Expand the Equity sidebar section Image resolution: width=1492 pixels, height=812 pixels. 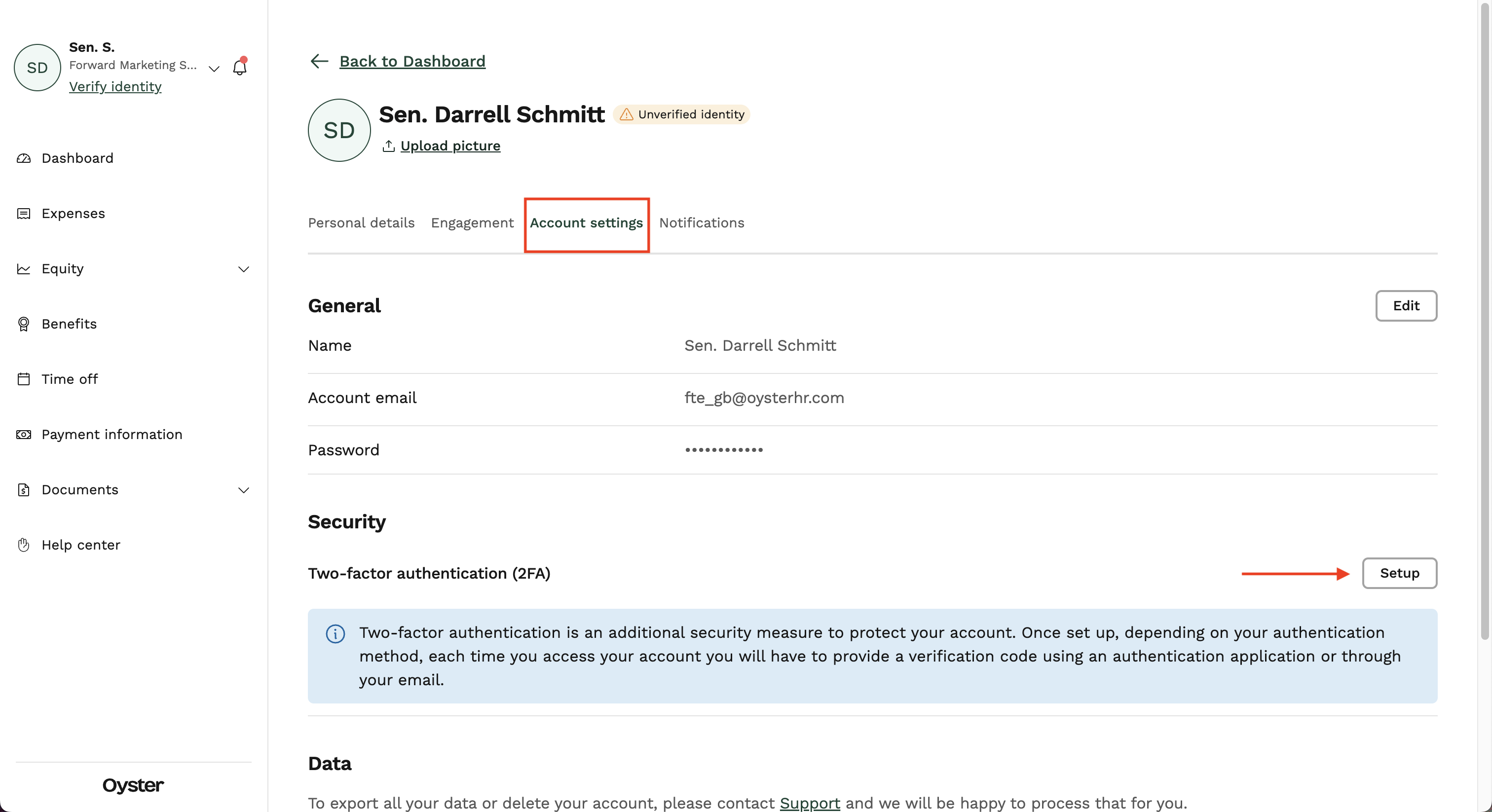(244, 269)
